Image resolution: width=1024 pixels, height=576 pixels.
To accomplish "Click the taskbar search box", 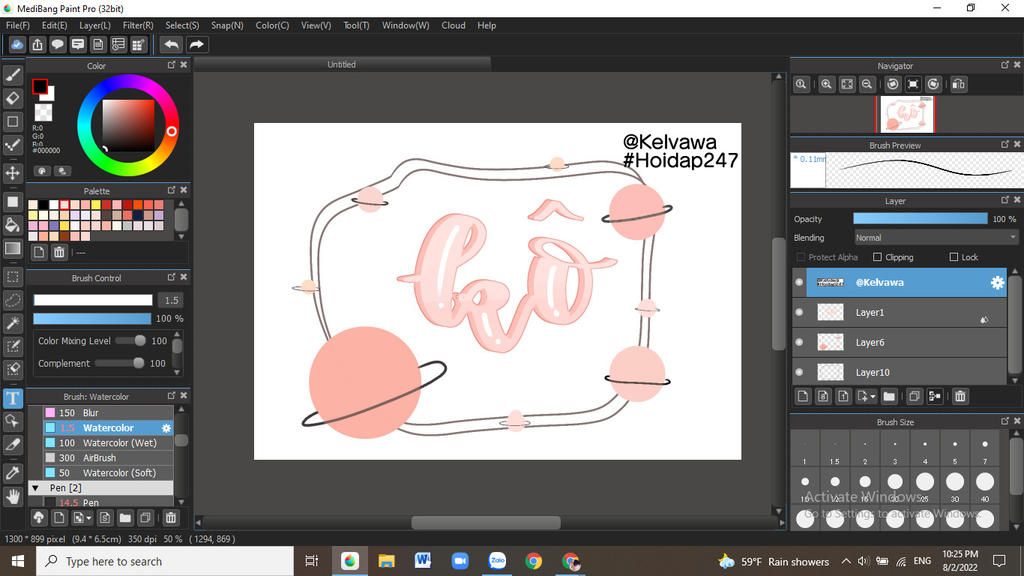I will (165, 561).
